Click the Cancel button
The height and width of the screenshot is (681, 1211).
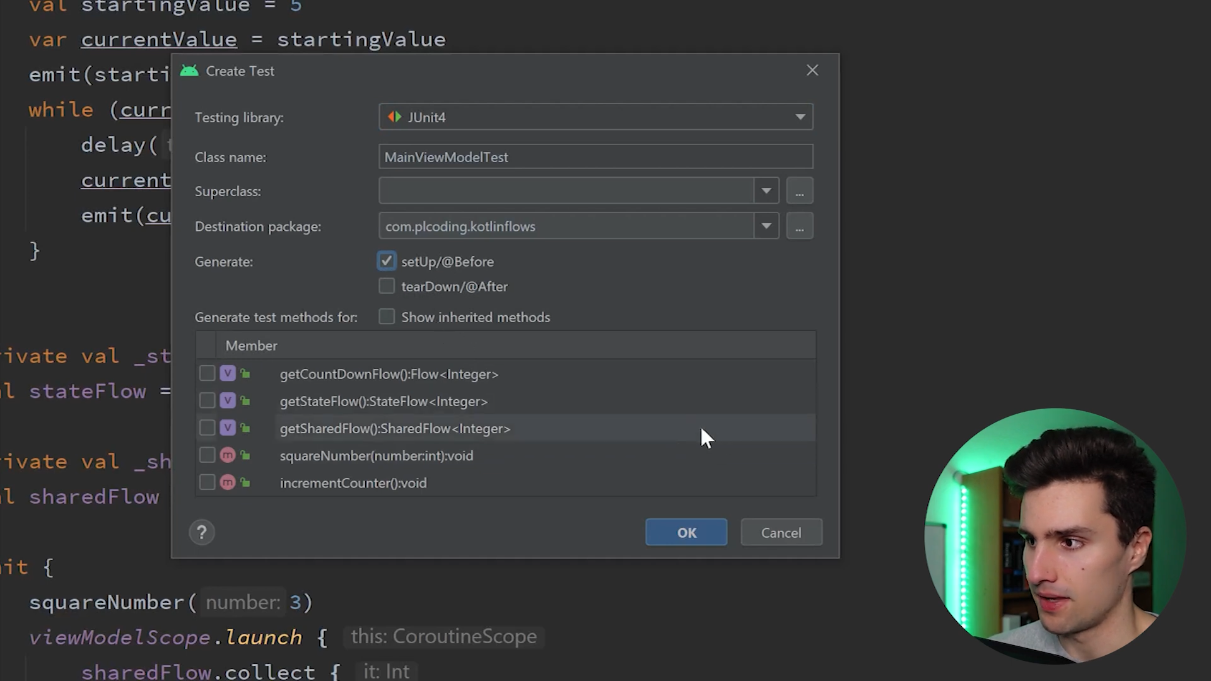(781, 532)
